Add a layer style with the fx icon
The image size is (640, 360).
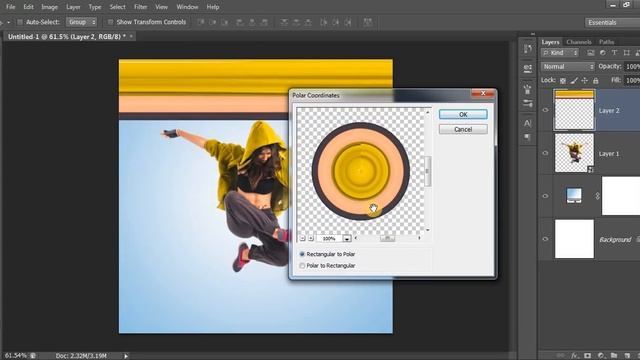point(575,356)
